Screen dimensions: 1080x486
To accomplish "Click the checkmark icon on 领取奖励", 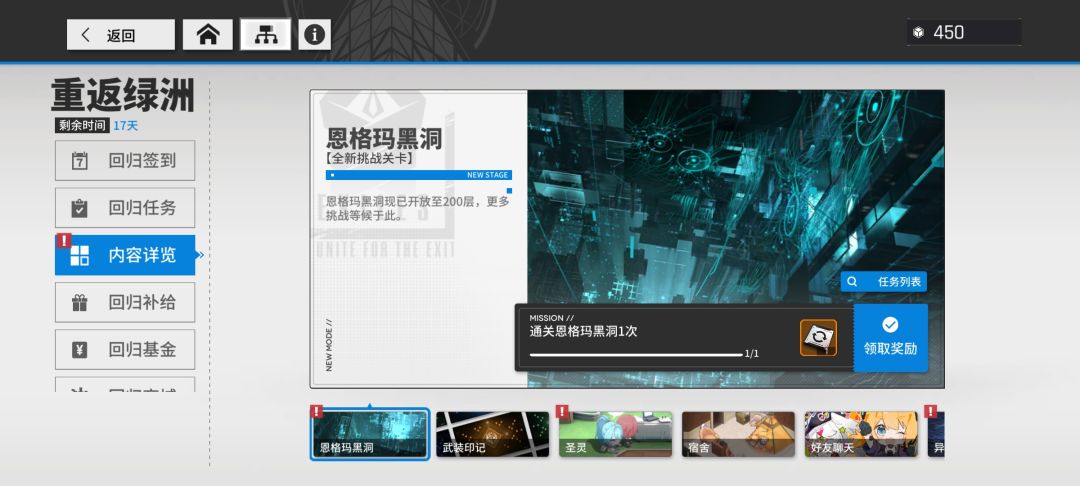I will [891, 325].
